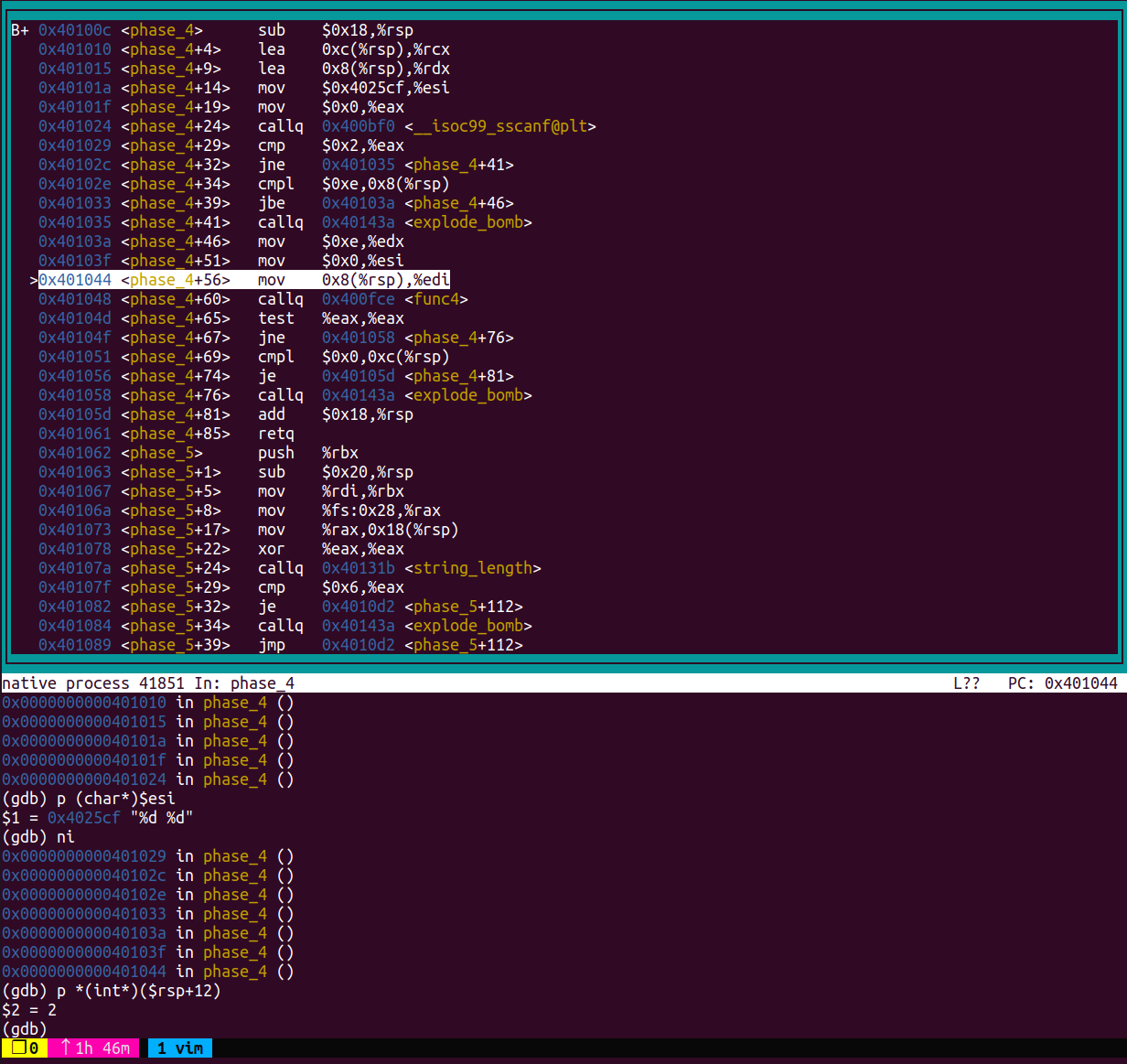Click the 'test %eax,%eax' line
The width and height of the screenshot is (1127, 1064).
pyautogui.click(x=221, y=318)
